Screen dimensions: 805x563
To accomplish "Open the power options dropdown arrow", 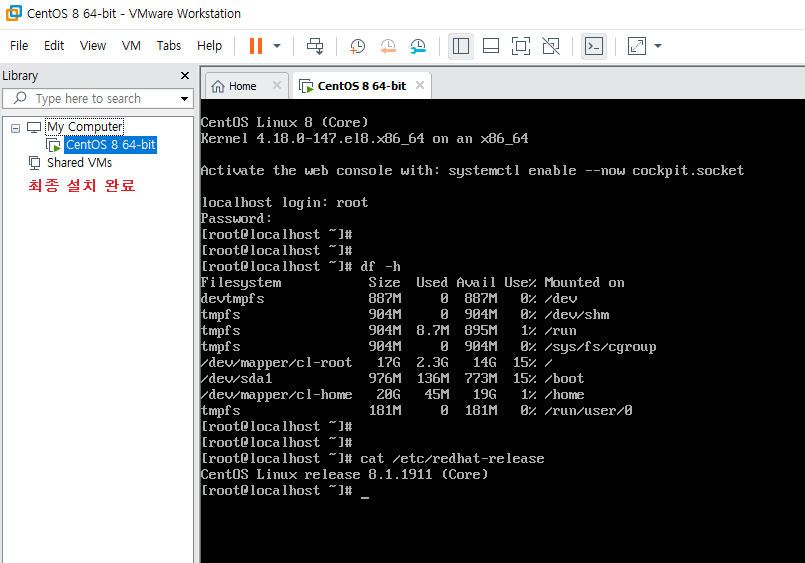I will (277, 46).
